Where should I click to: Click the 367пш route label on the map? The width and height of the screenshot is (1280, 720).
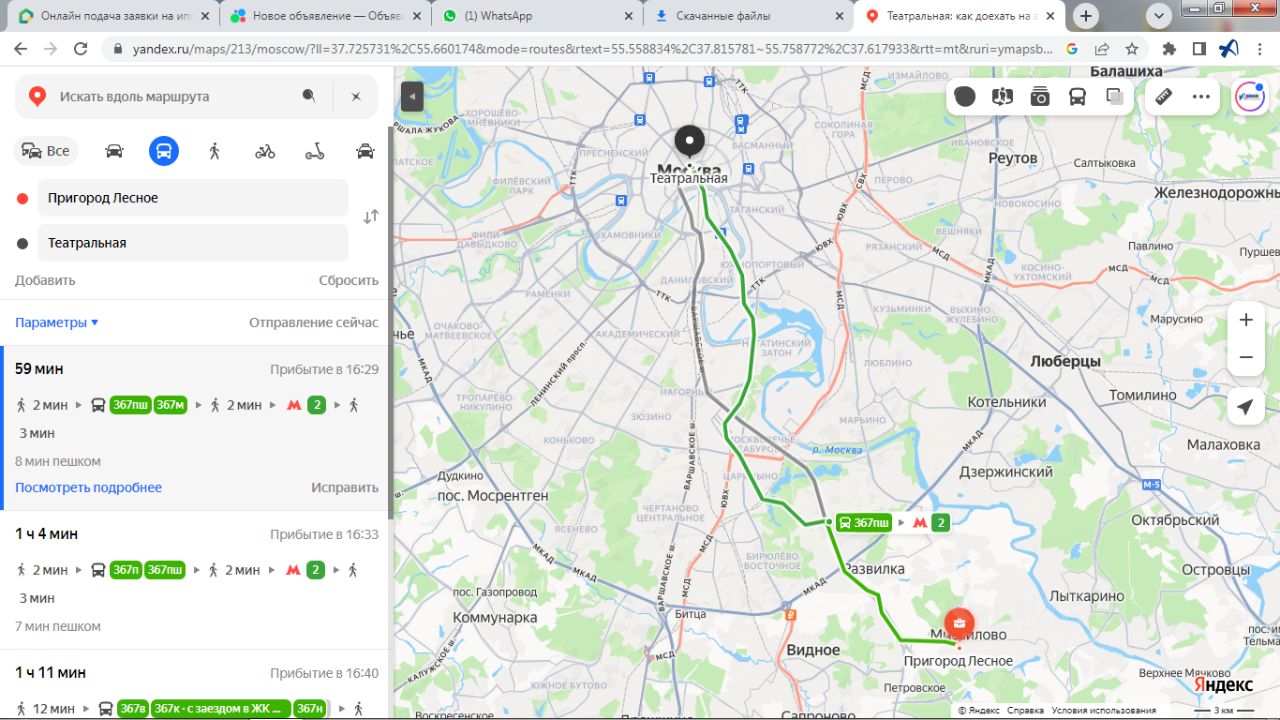(864, 522)
